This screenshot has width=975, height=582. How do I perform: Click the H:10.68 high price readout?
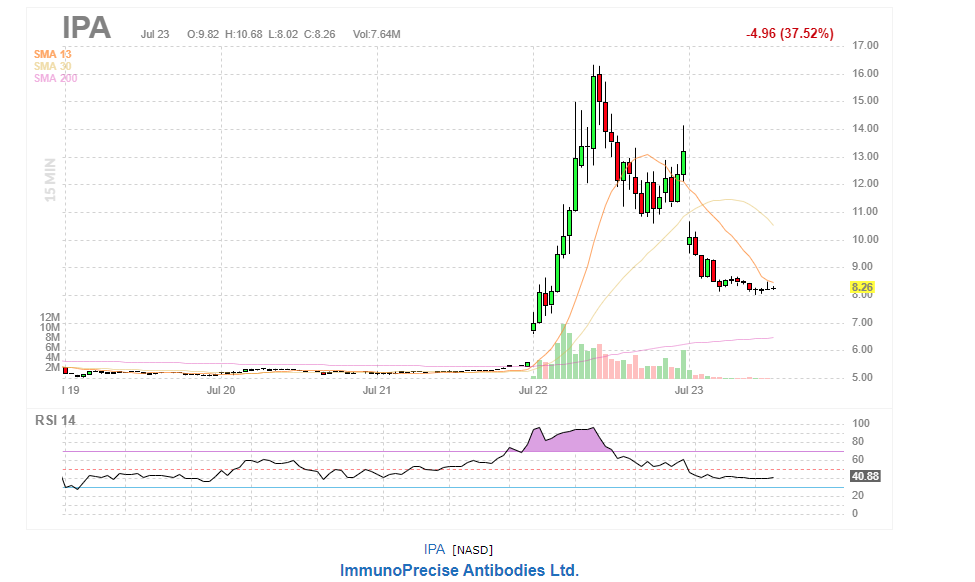[x=245, y=34]
